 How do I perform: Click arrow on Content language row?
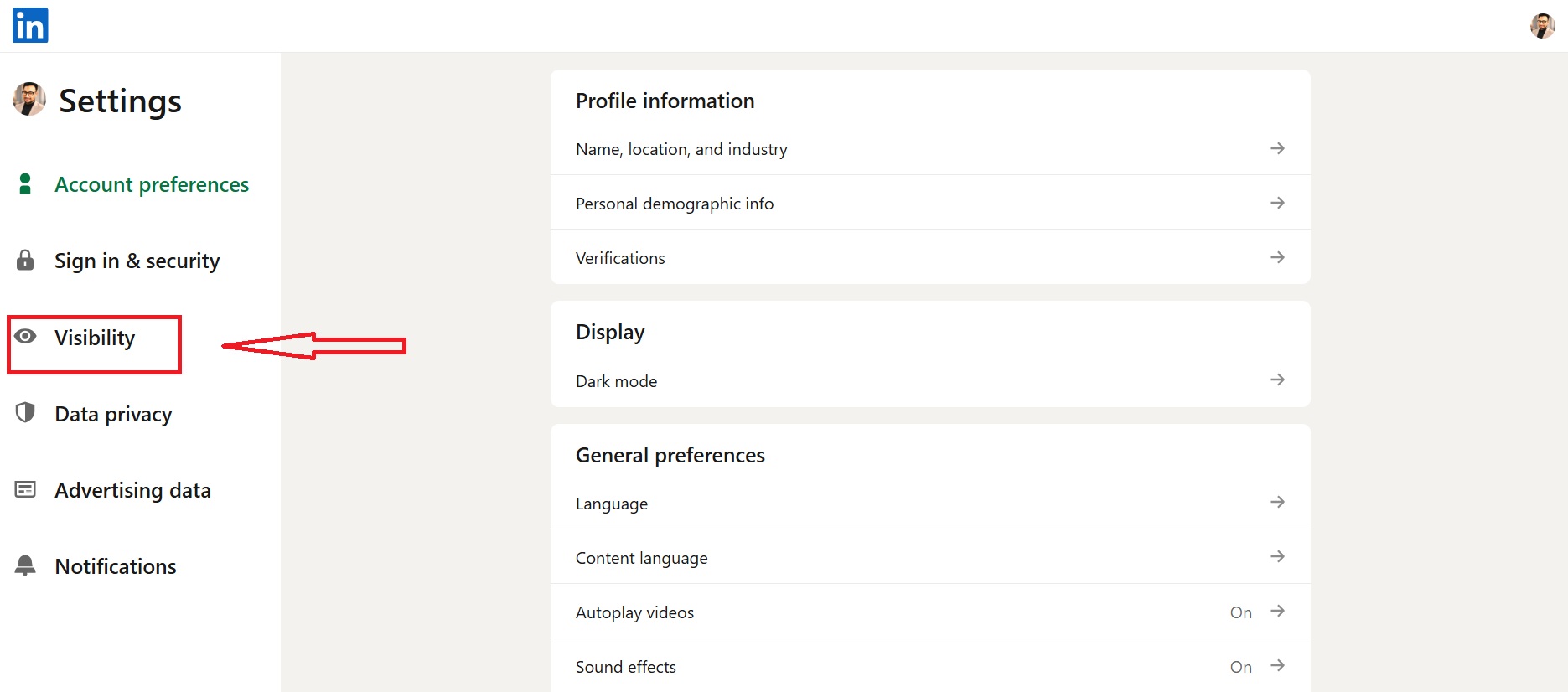click(1277, 556)
